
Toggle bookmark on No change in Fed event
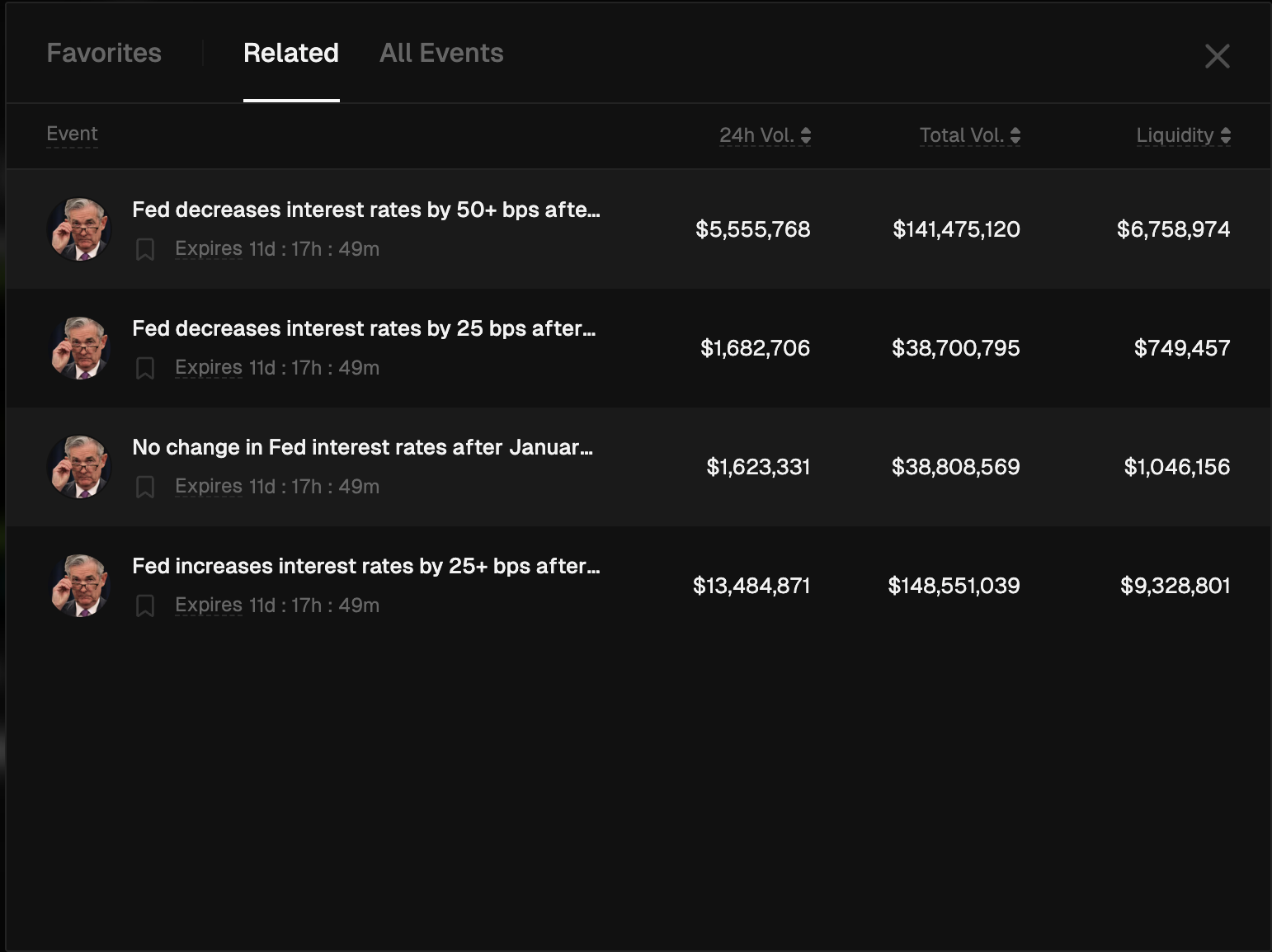[x=145, y=487]
